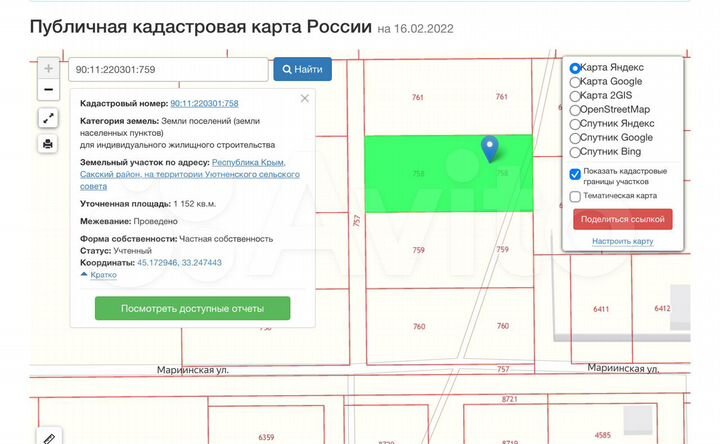Select Спутник Bing satellite layer
Viewport: 720px width, 444px height.
point(575,152)
